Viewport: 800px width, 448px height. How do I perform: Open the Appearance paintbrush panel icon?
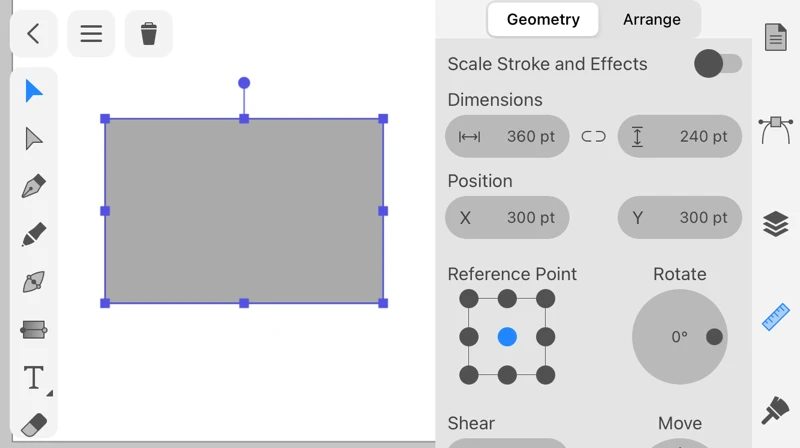[776, 410]
